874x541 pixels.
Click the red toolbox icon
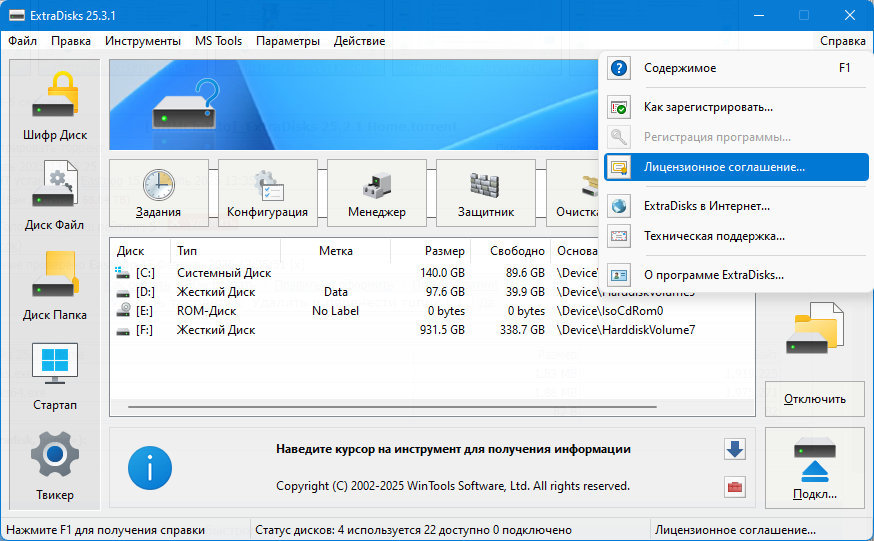735,487
